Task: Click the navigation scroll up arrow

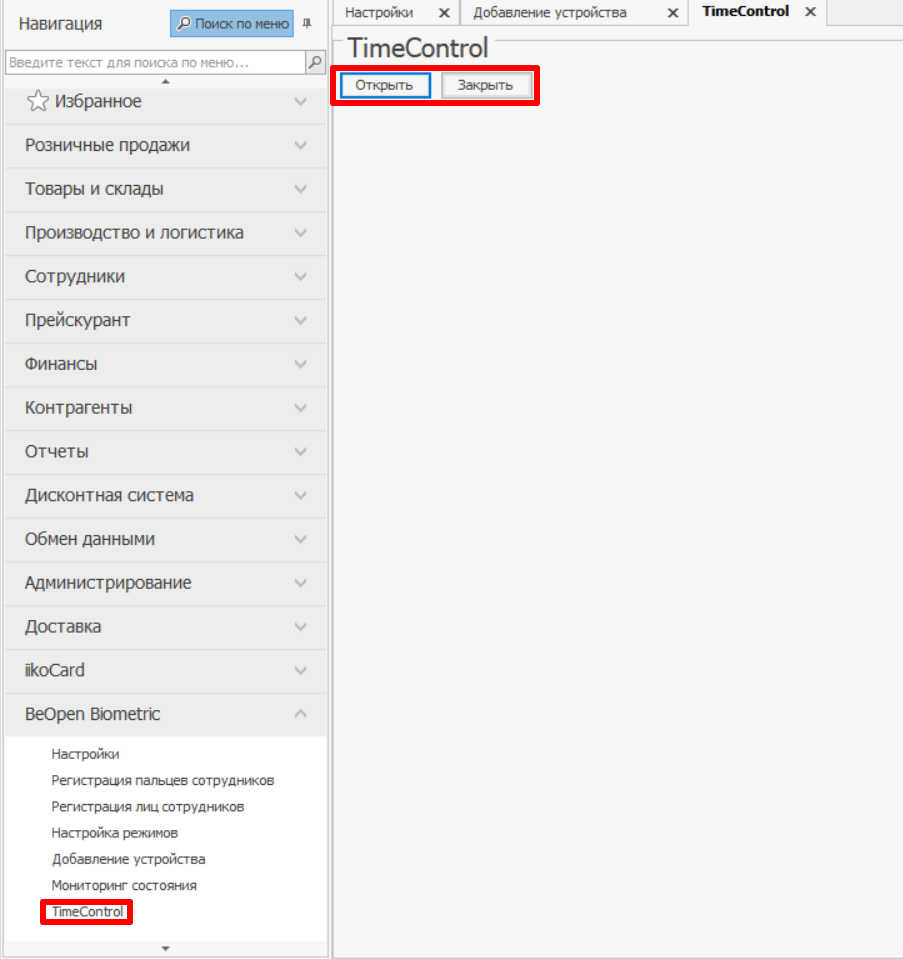Action: 165,81
